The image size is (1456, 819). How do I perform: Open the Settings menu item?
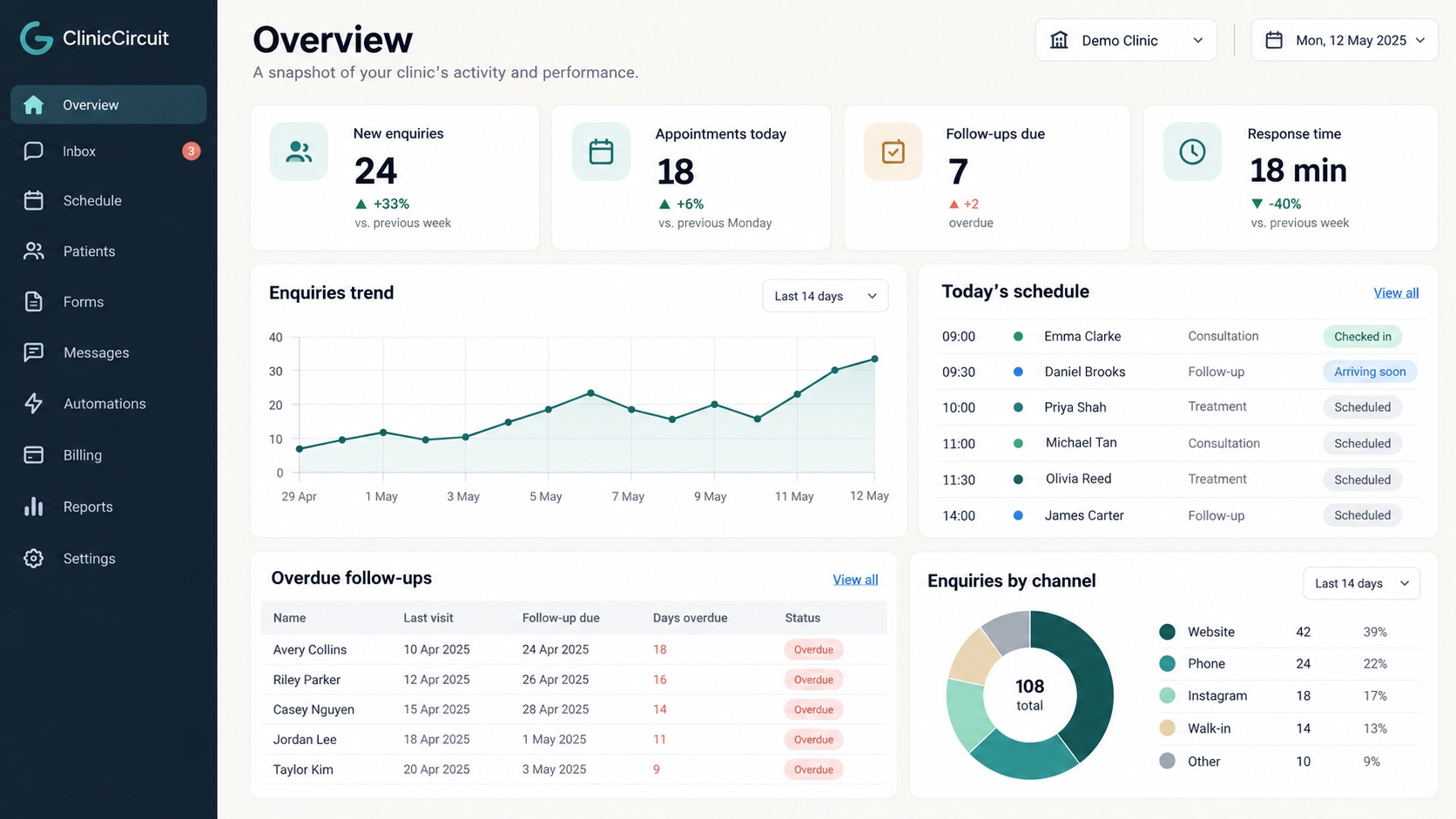pos(109,559)
